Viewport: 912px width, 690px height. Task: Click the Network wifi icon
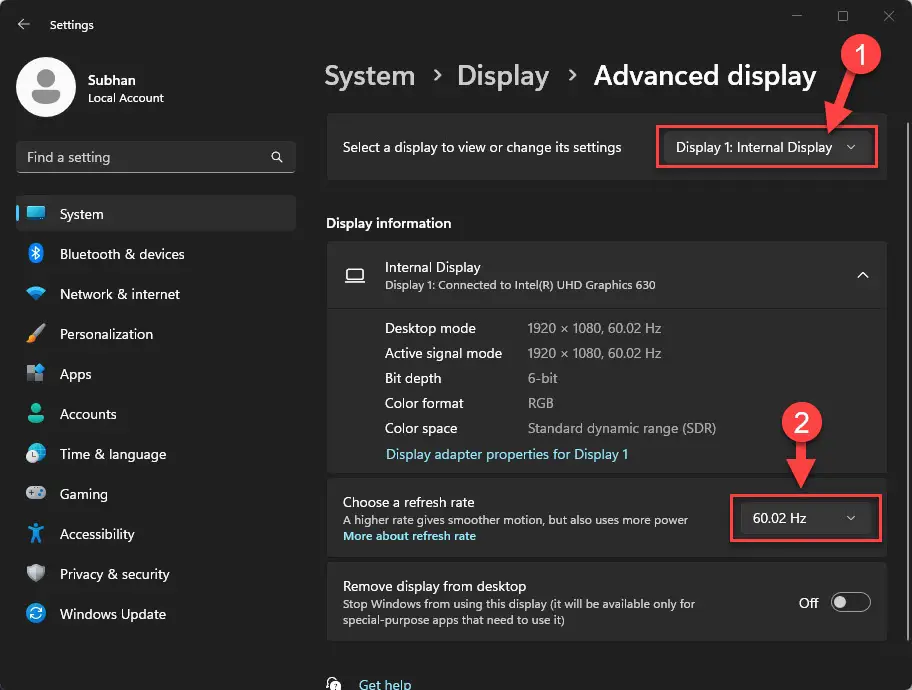pos(36,293)
